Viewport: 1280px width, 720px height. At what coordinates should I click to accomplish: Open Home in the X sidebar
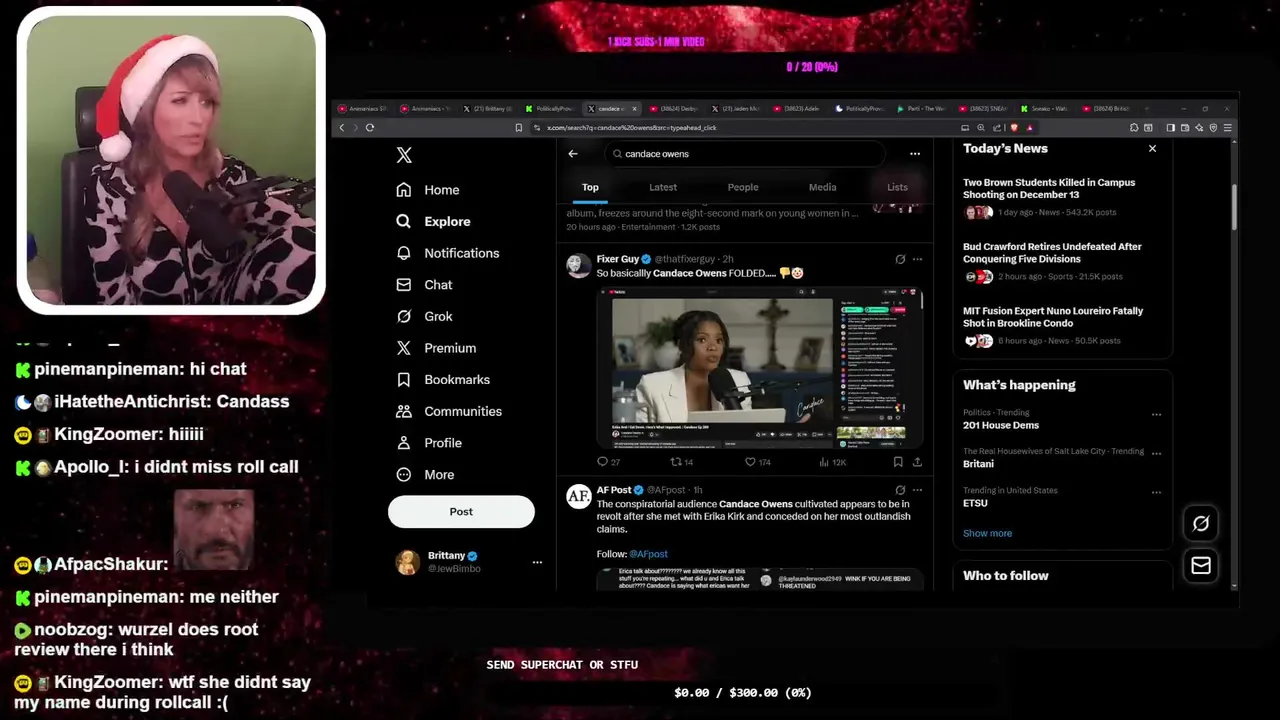click(x=428, y=190)
